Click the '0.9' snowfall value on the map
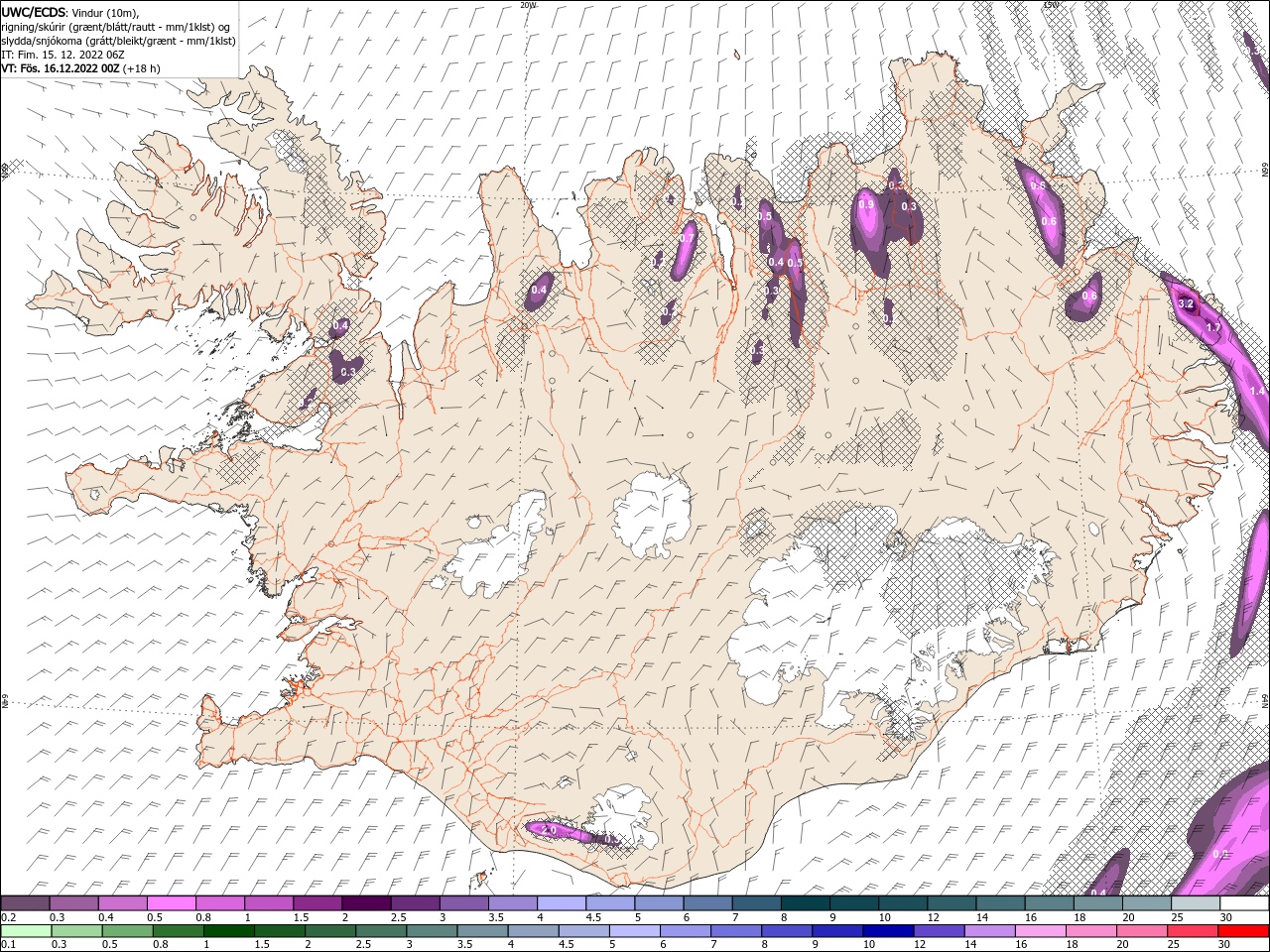Viewport: 1270px width, 952px height. [866, 204]
